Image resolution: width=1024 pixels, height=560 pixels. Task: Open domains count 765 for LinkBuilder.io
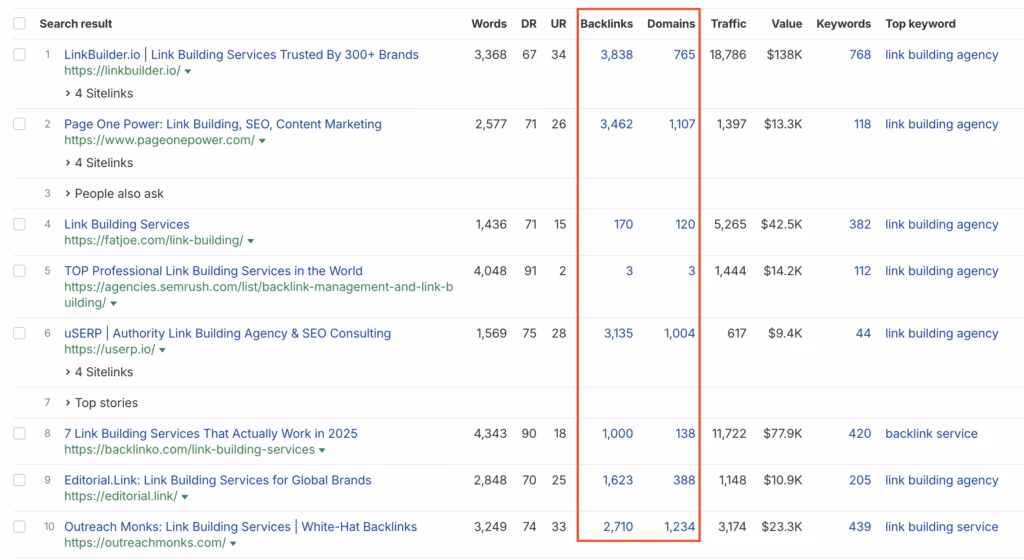(x=684, y=55)
